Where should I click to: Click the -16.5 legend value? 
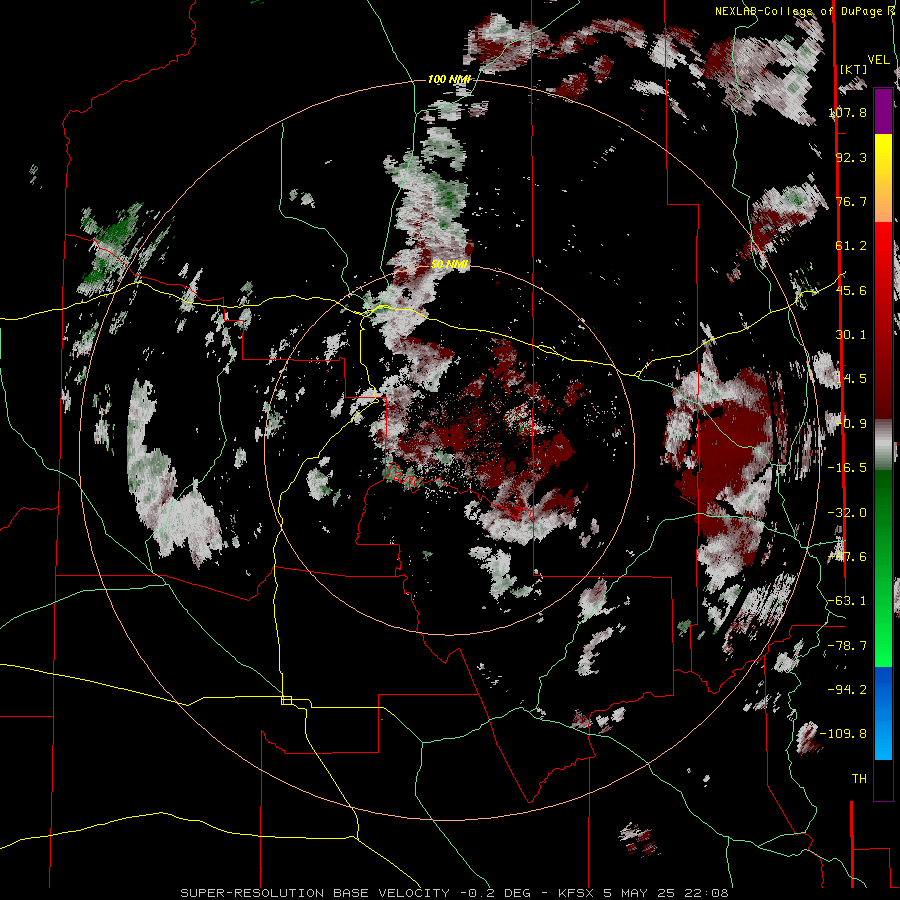tap(847, 468)
